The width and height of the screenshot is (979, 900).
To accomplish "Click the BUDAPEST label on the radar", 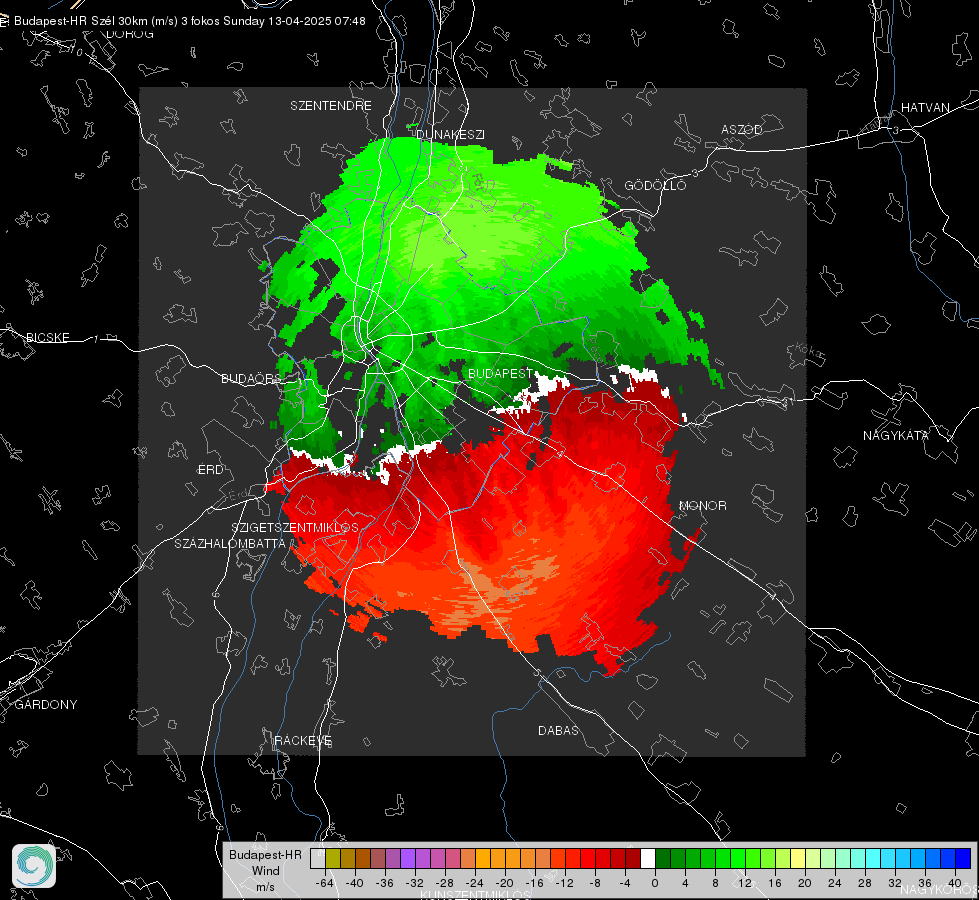I will (x=501, y=373).
